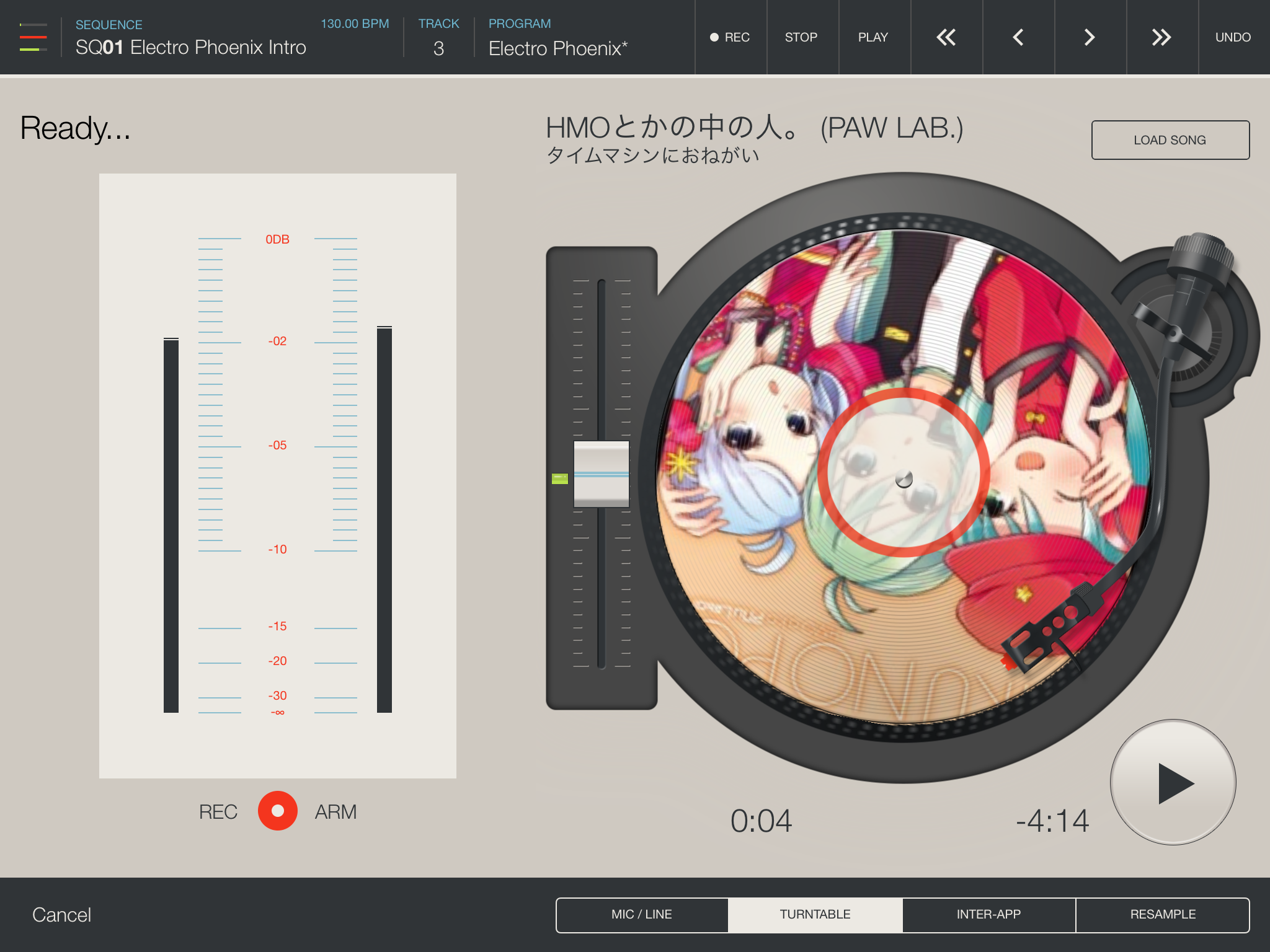Switch to the INTER-APP source tab
Screen dimensions: 1270x952
(988, 915)
